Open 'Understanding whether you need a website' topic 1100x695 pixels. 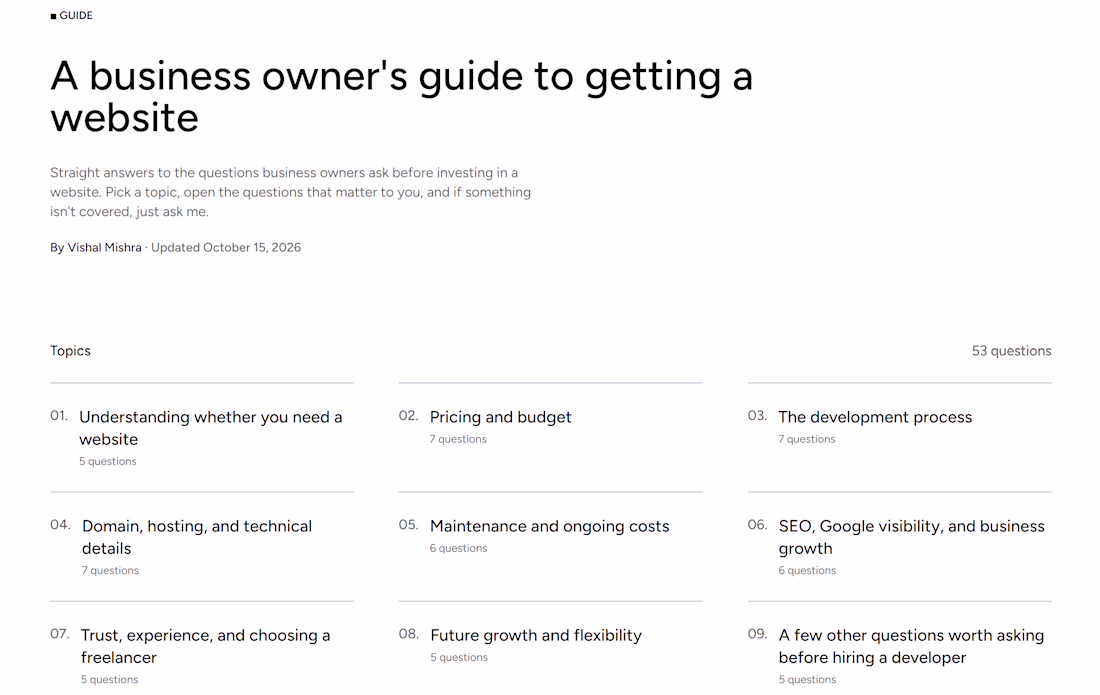point(210,428)
